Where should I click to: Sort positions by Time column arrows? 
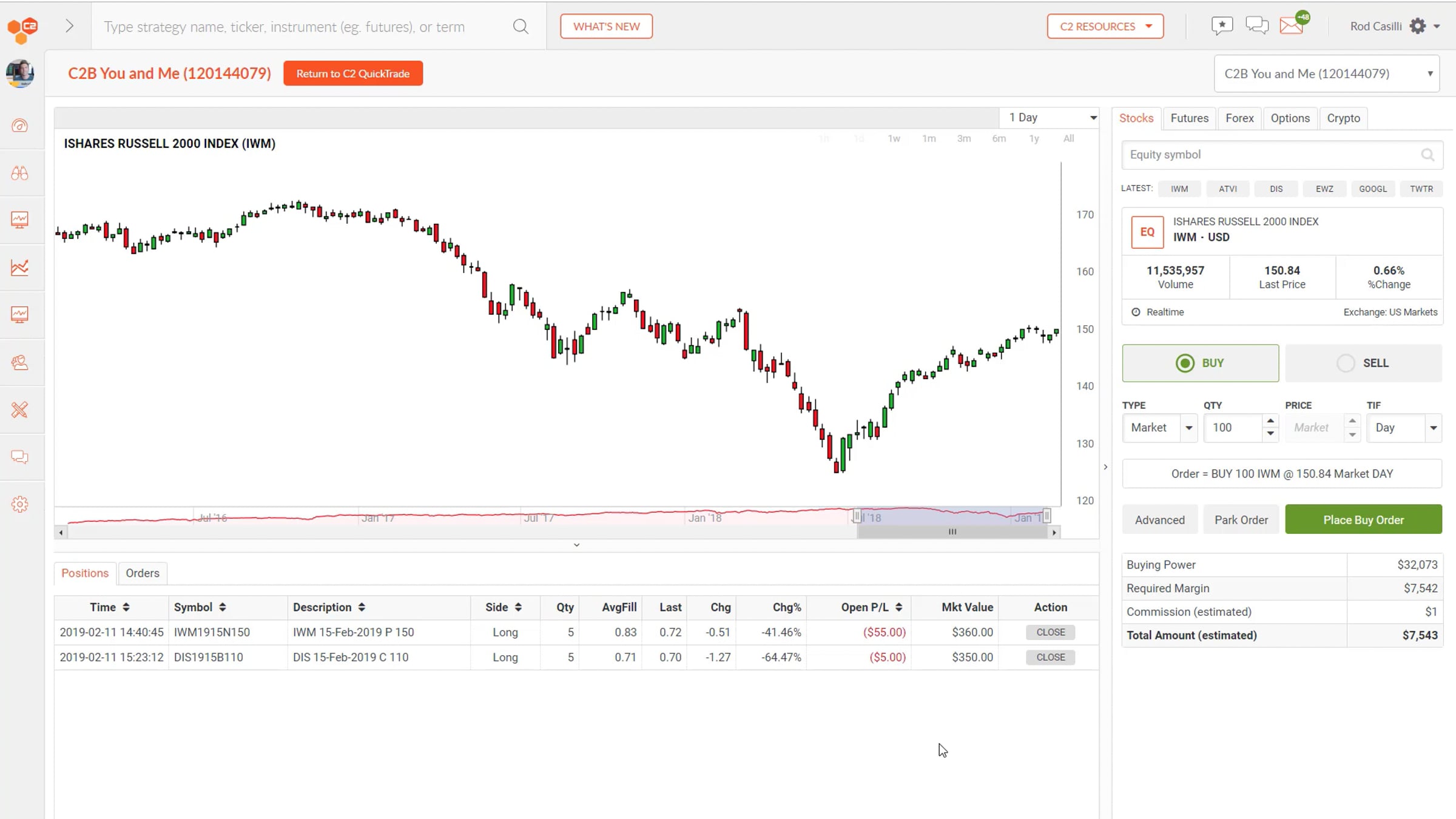tap(126, 607)
